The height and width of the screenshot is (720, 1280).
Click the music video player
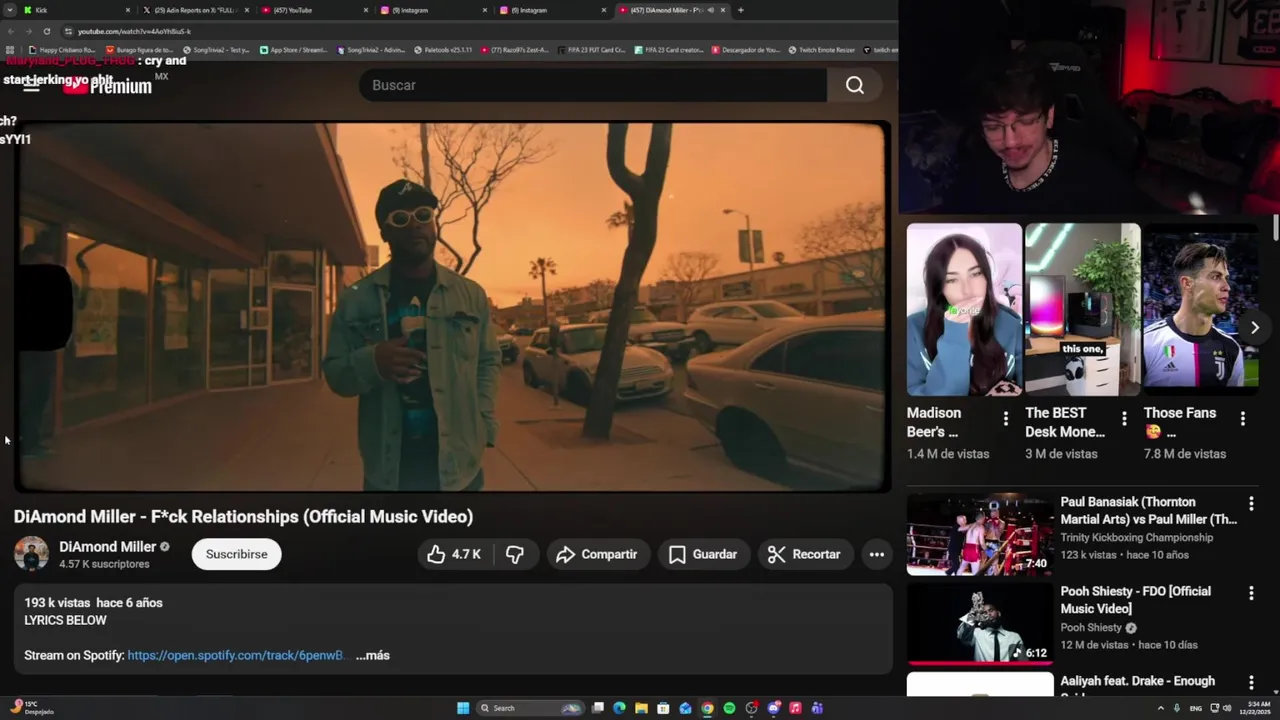point(452,307)
